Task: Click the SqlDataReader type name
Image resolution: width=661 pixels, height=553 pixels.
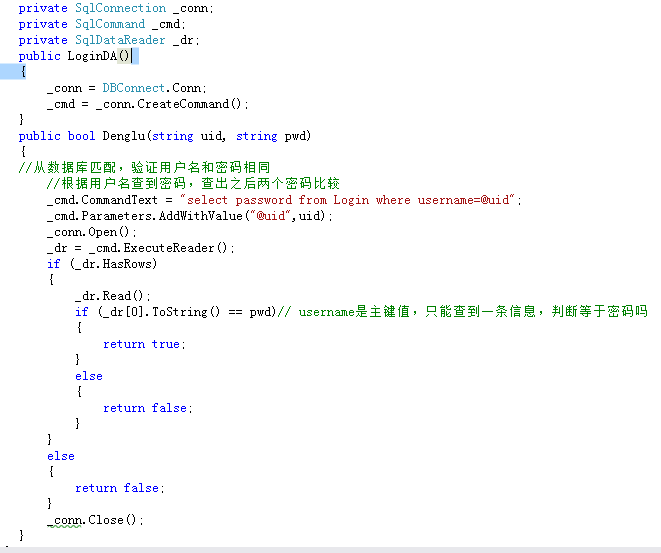Action: tap(120, 40)
